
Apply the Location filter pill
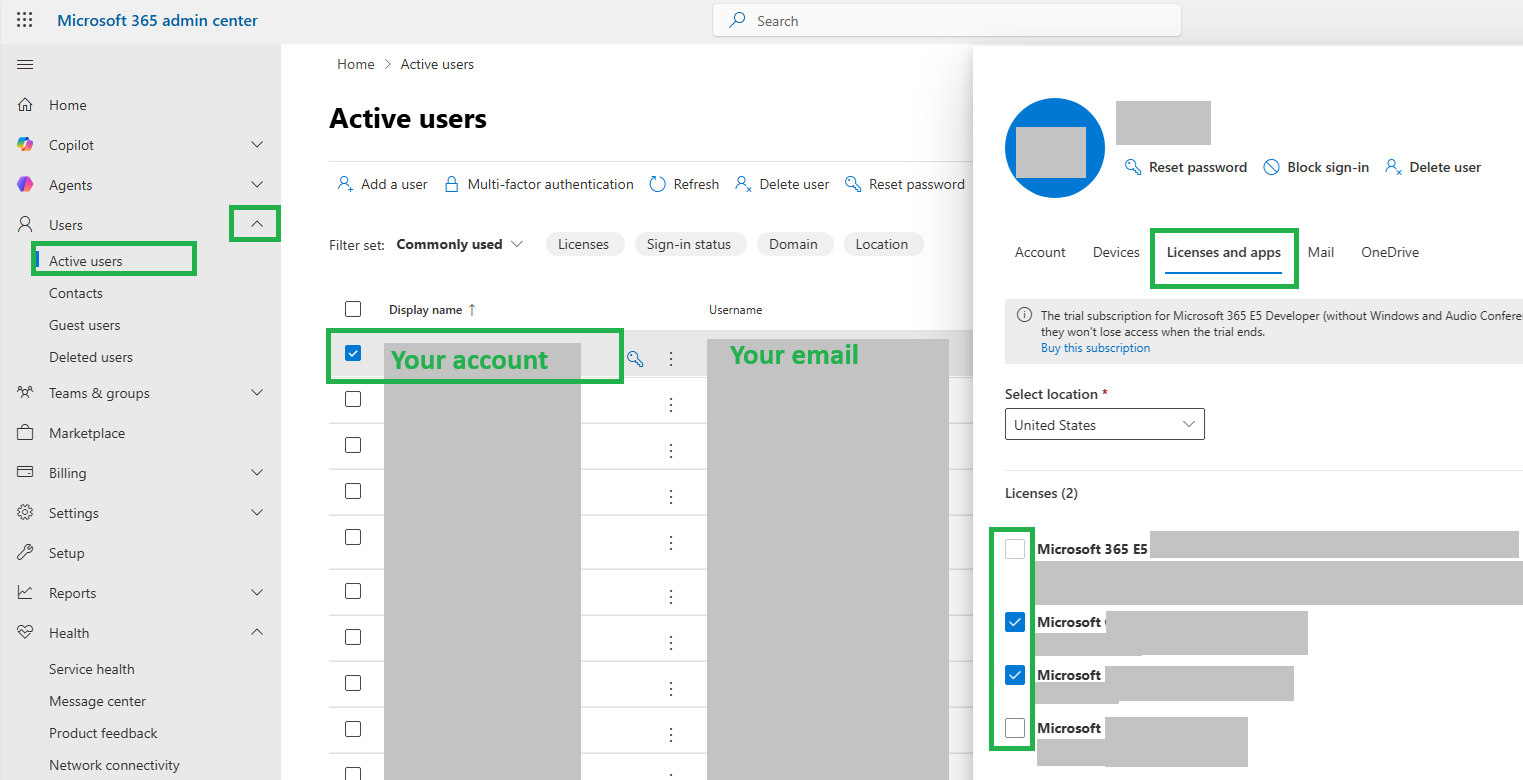[882, 244]
